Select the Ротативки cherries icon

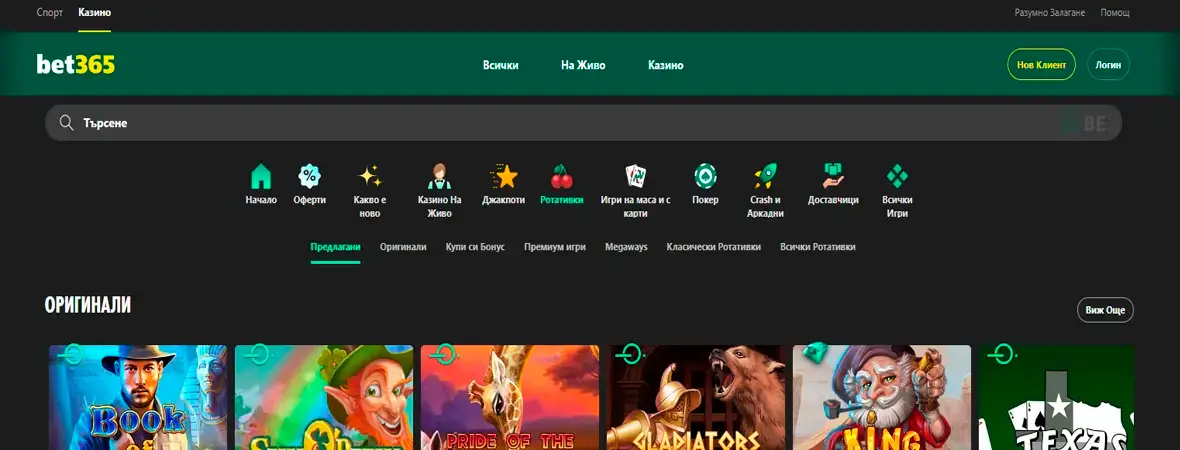coord(561,176)
